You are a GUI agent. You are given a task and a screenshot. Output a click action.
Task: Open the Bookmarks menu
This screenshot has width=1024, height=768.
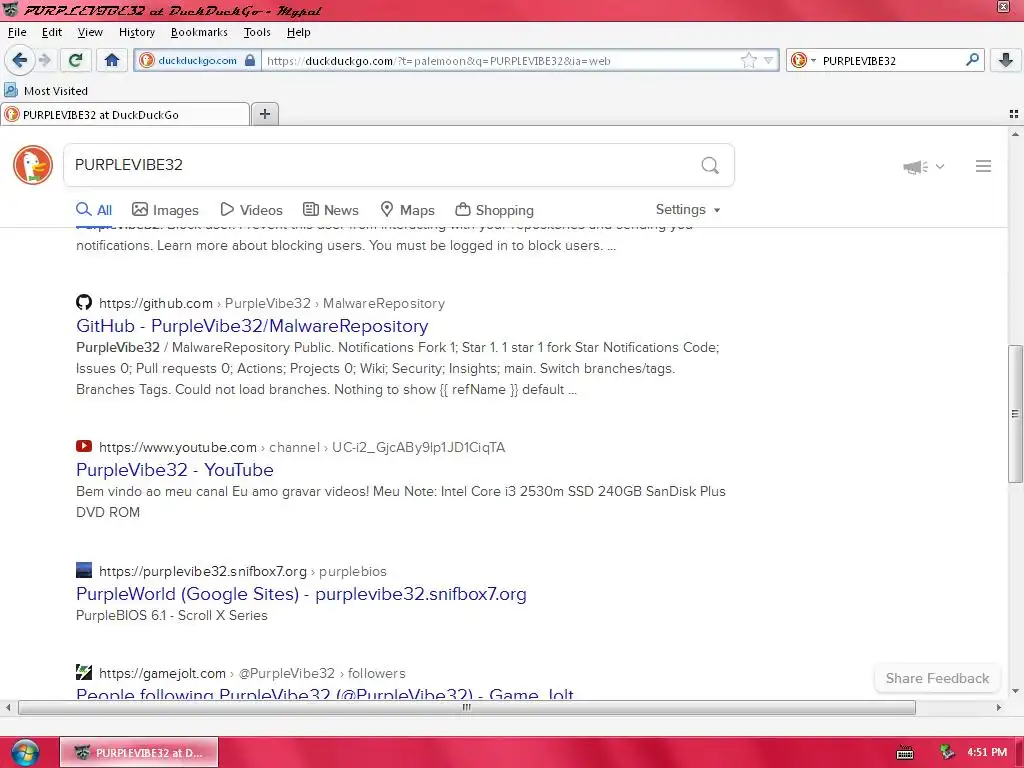tap(199, 32)
